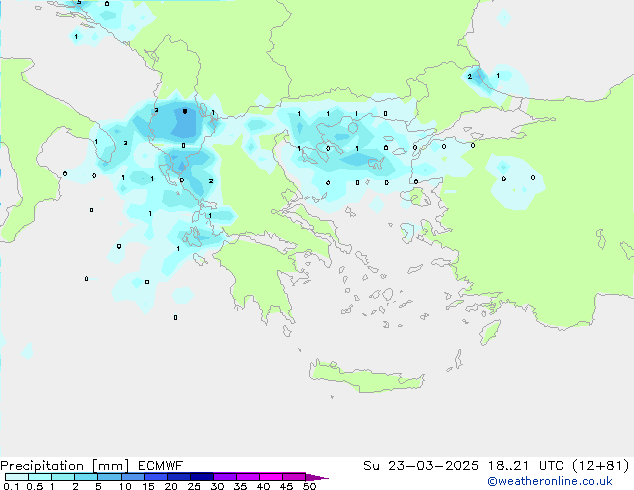Click the '(12+81)' forecast run text
This screenshot has height=490, width=634.
coord(601,466)
